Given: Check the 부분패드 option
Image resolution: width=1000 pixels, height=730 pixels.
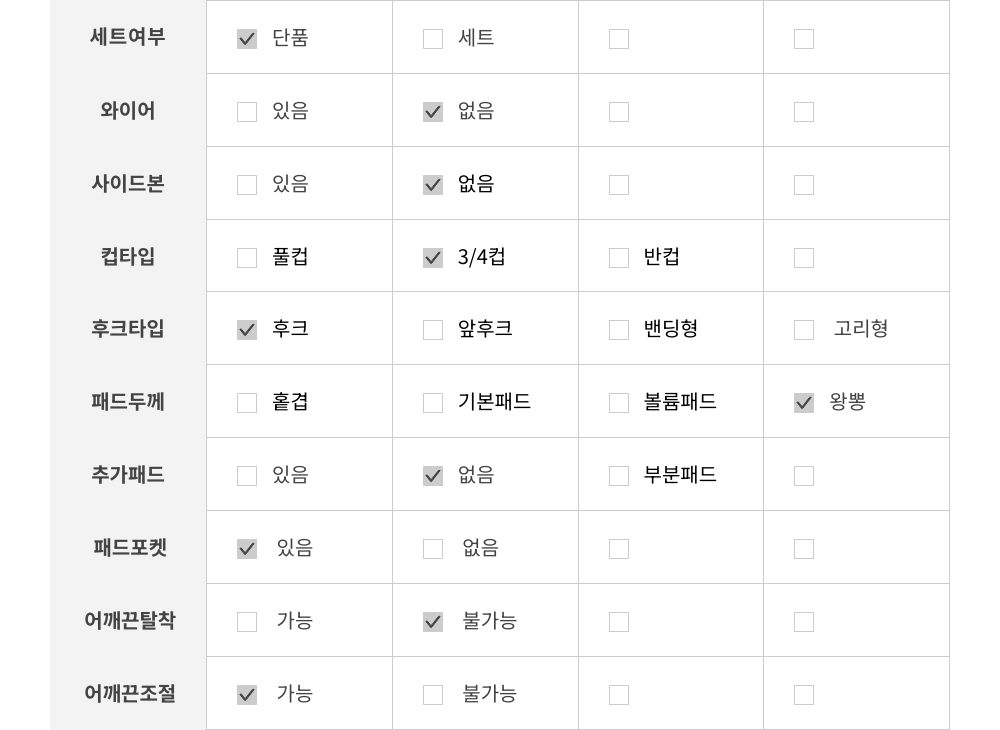Looking at the screenshot, I should click(619, 476).
